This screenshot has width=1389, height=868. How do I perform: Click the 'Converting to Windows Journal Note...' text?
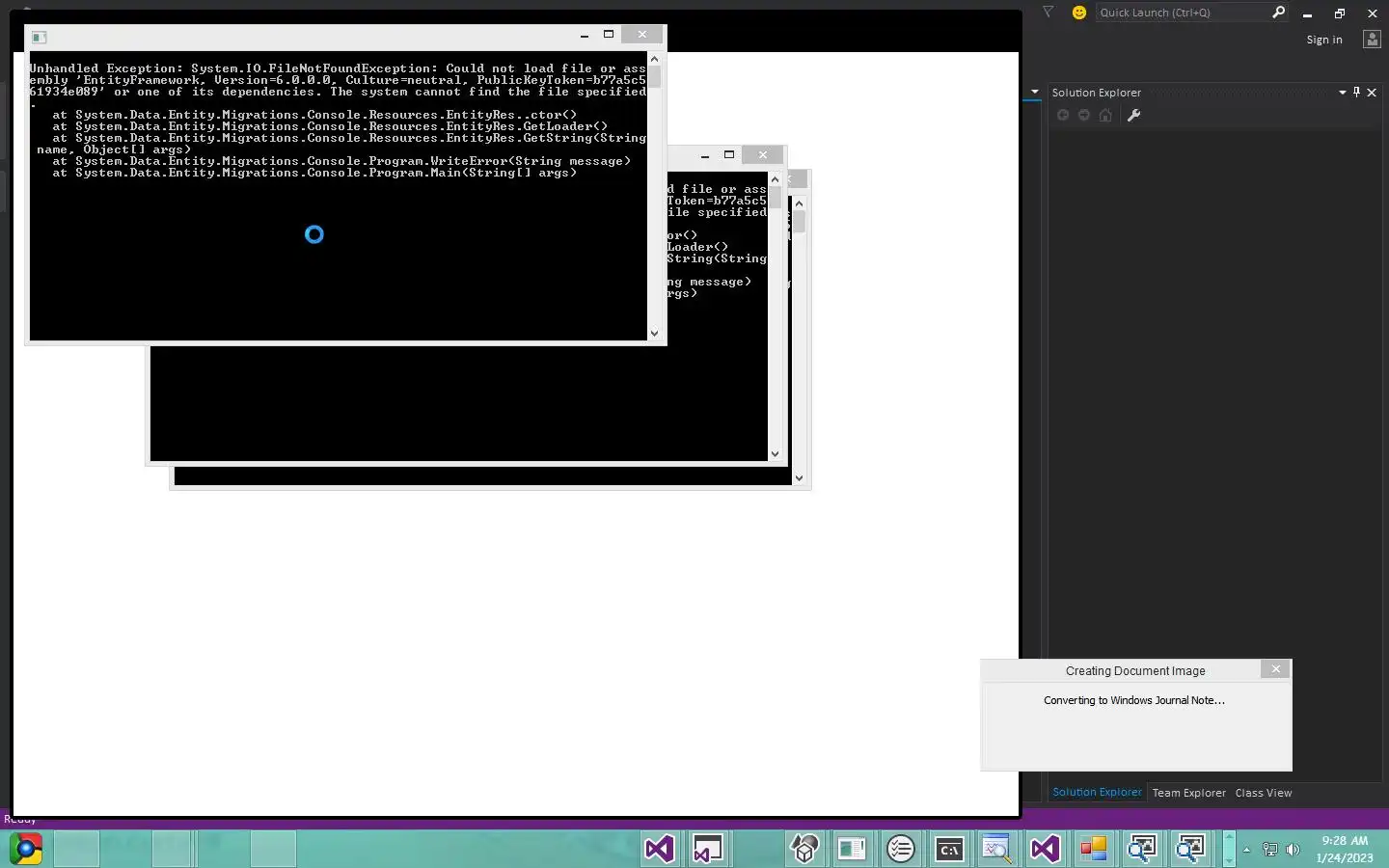(1134, 700)
